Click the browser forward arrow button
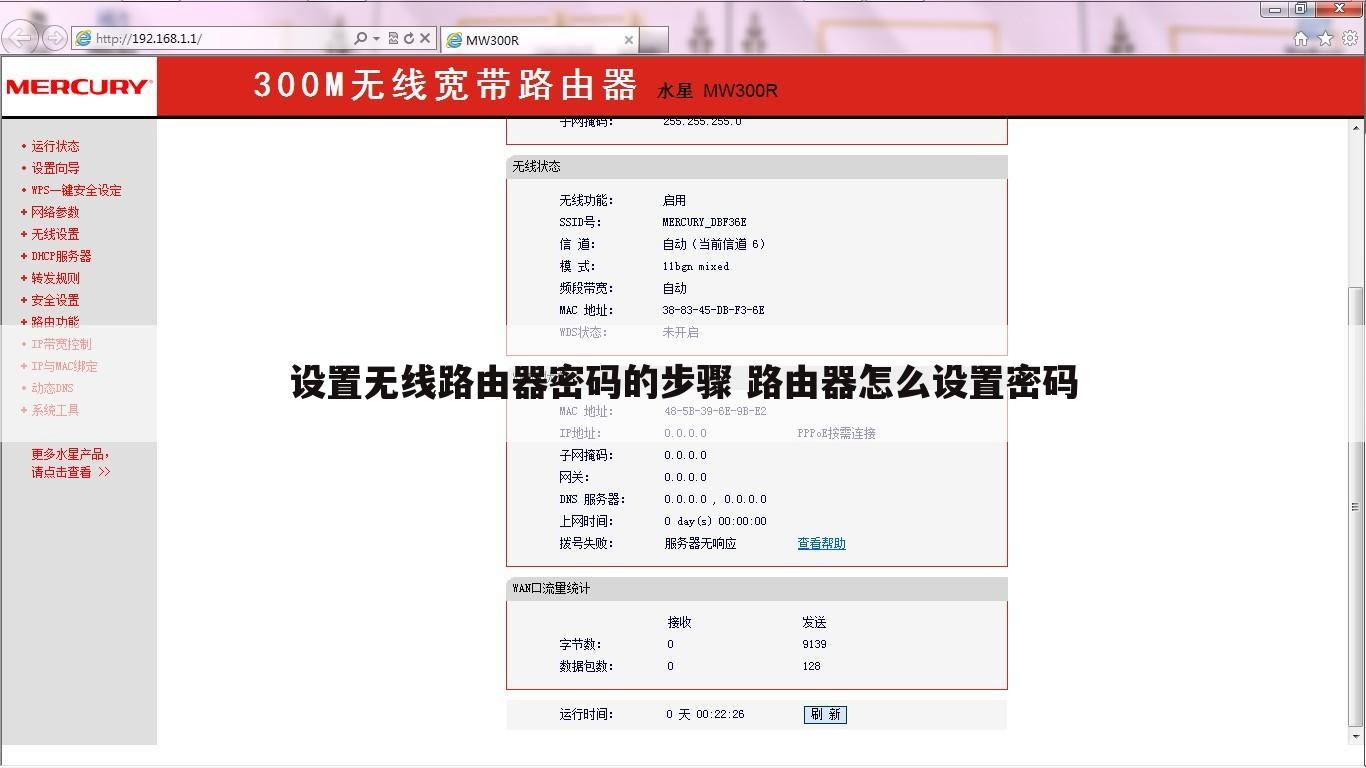The width and height of the screenshot is (1366, 768). coord(54,38)
